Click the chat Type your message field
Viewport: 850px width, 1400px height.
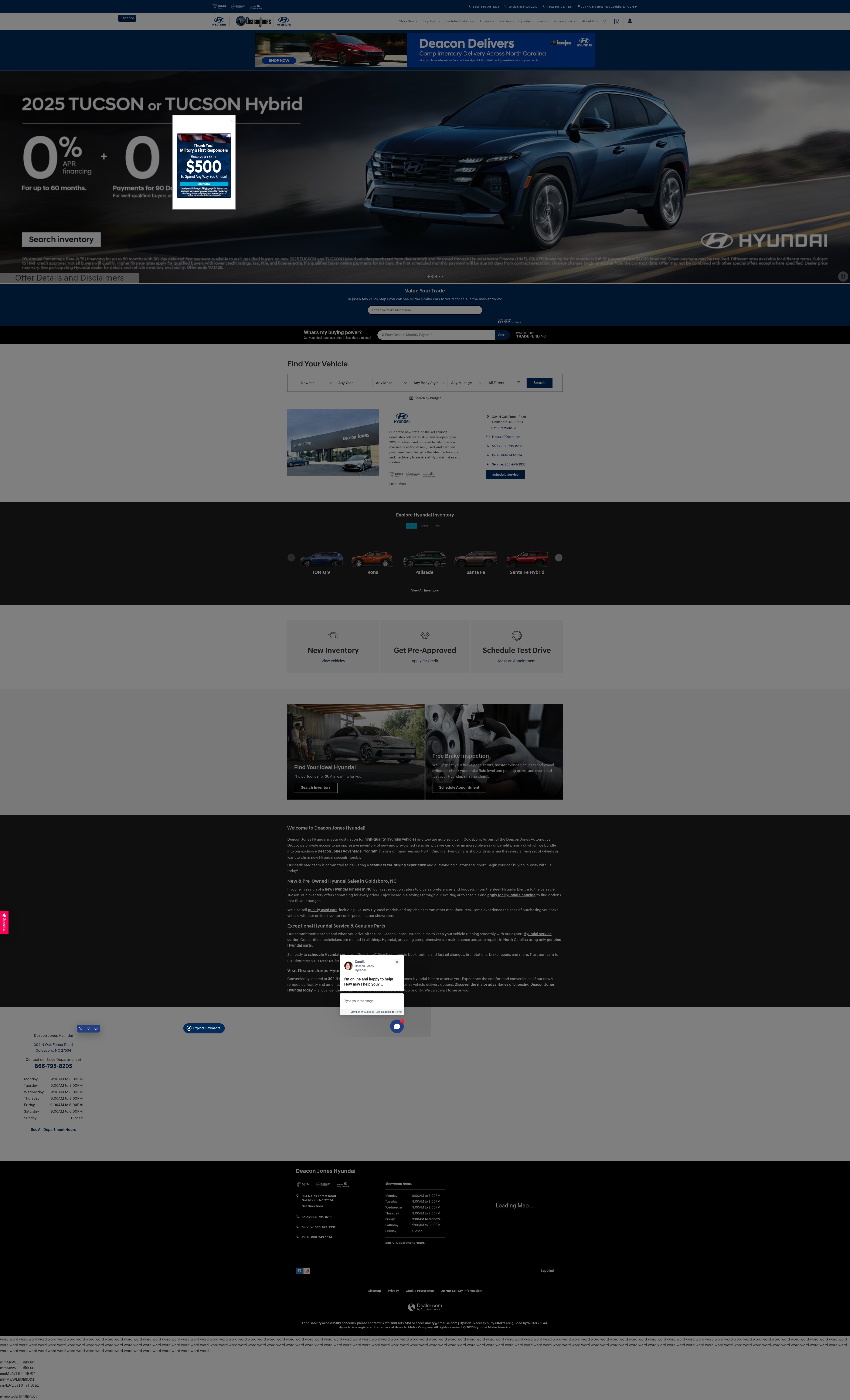pyautogui.click(x=372, y=1001)
